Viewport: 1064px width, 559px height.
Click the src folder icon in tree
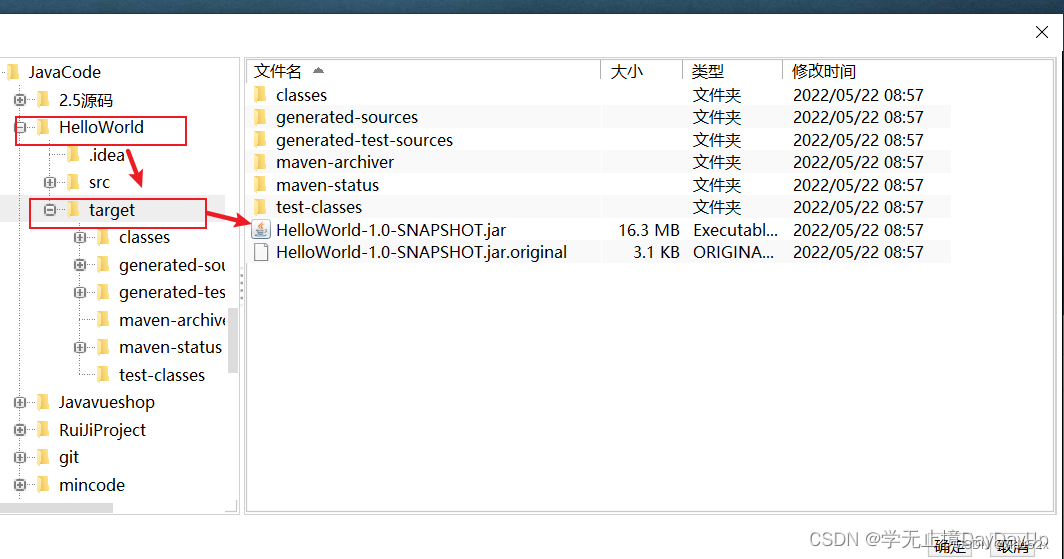[x=74, y=182]
